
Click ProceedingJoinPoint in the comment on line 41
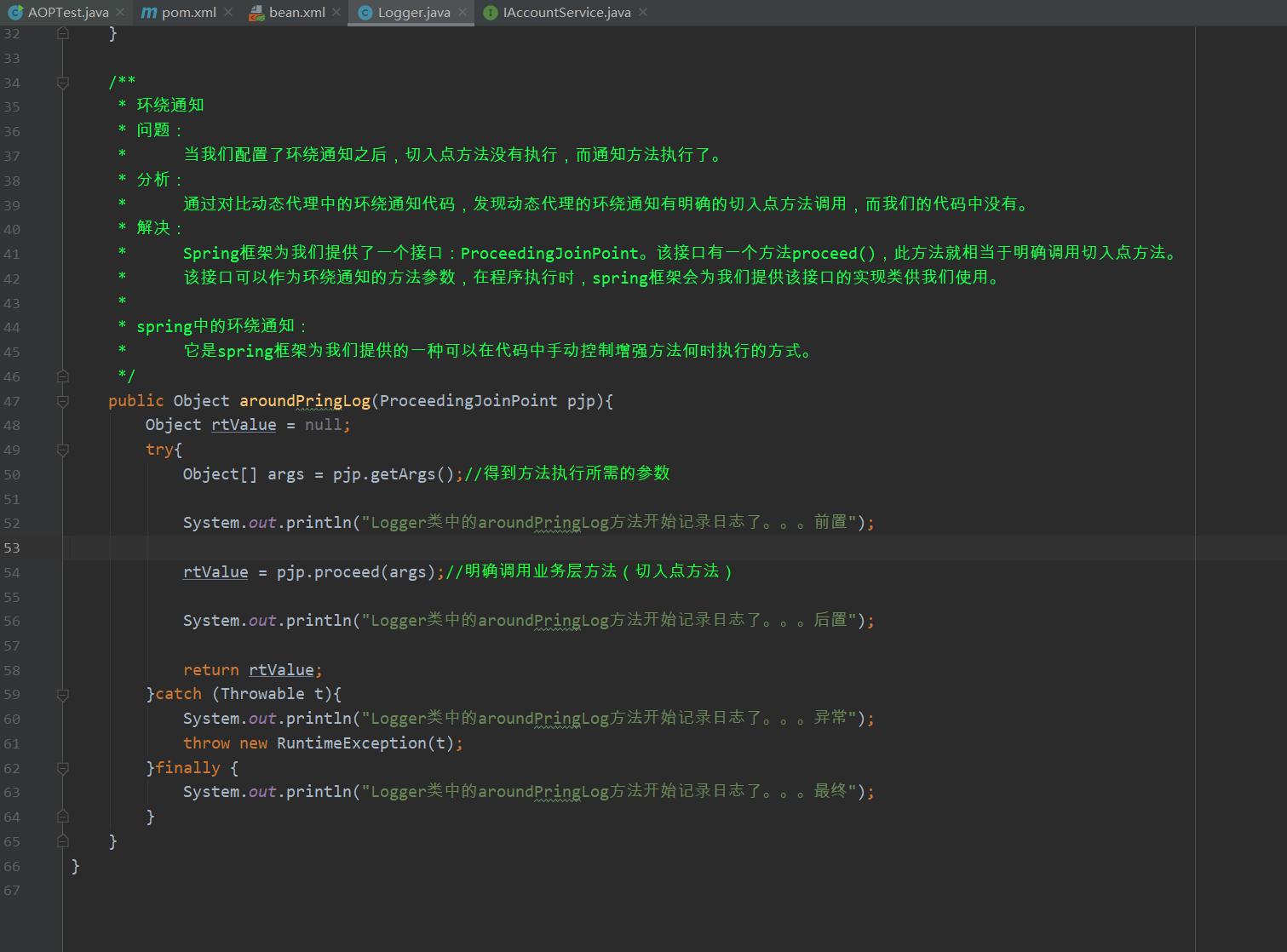click(x=549, y=253)
